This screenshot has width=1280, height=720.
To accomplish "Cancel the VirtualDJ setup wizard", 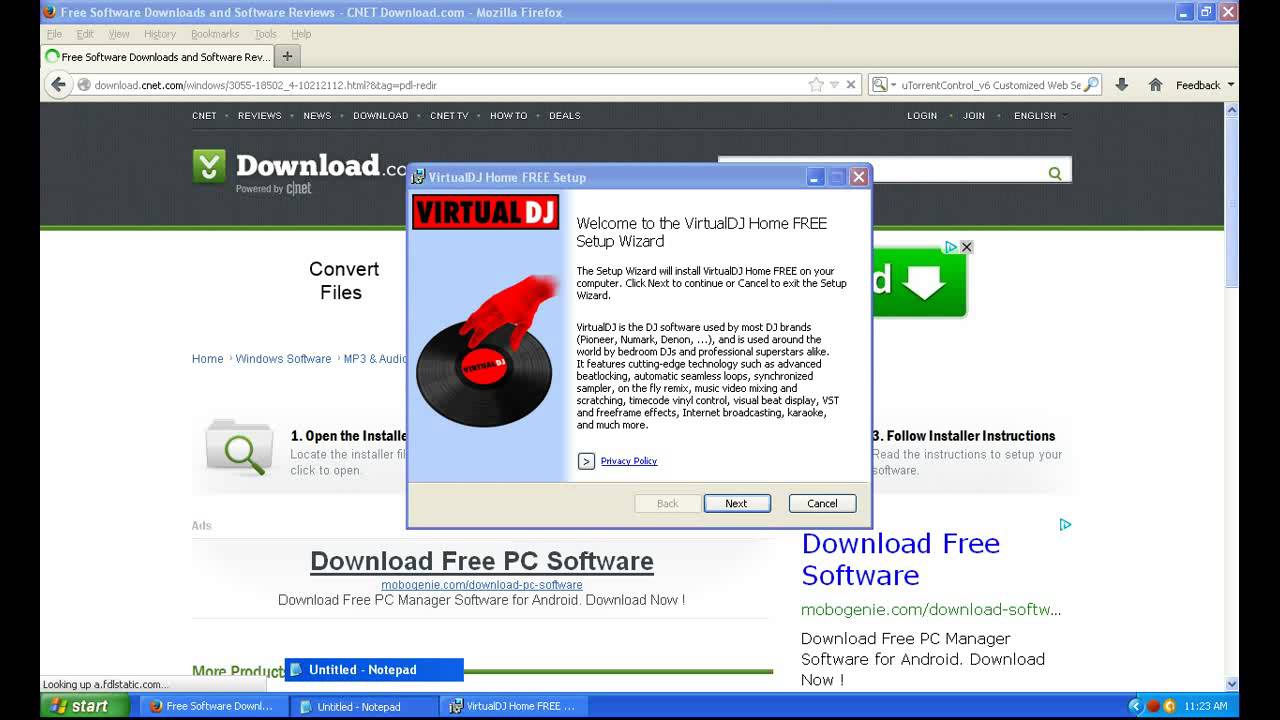I will point(822,503).
